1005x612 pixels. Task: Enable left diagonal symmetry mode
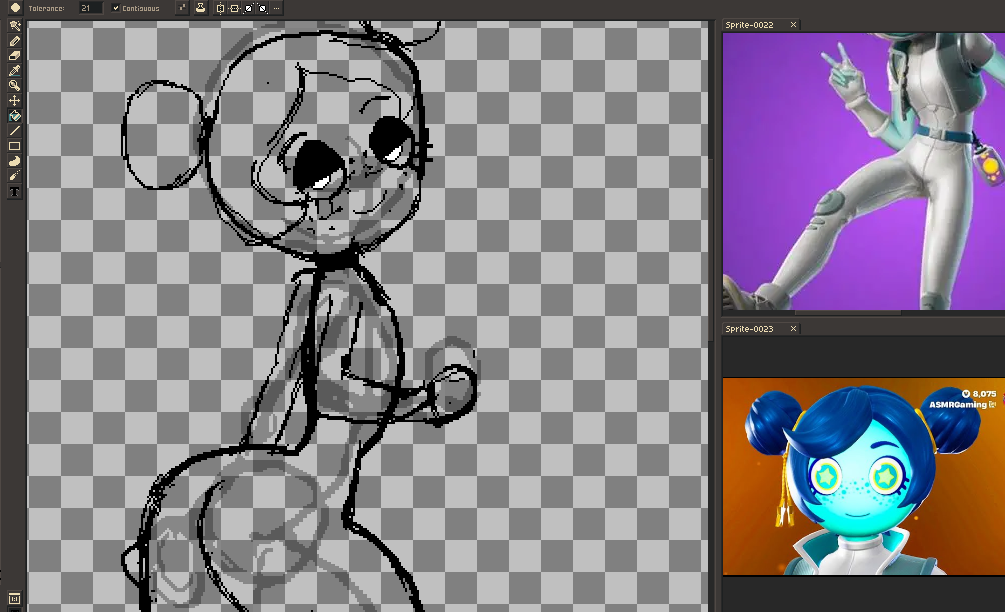tap(263, 8)
